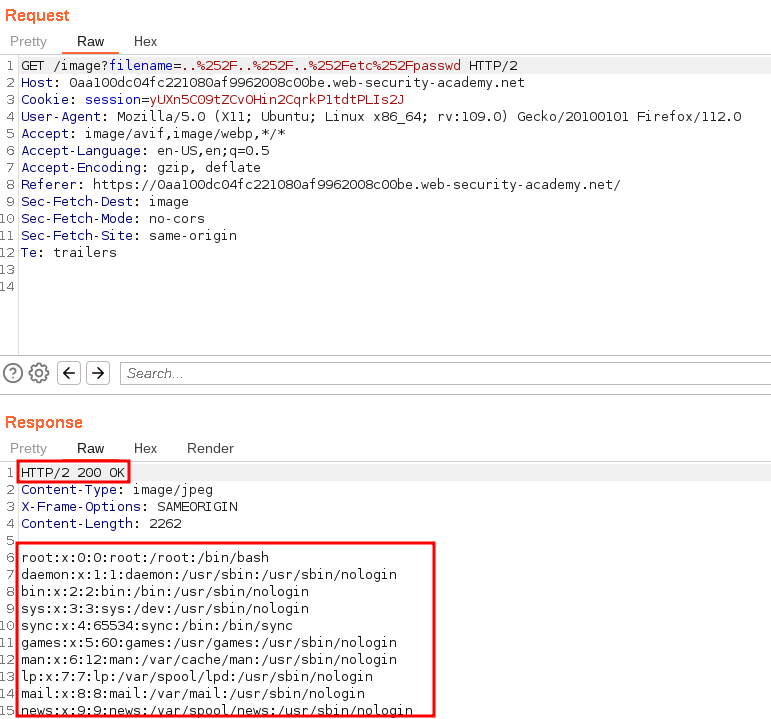Select the Response Raw tab
The image size is (771, 719).
pyautogui.click(x=90, y=449)
